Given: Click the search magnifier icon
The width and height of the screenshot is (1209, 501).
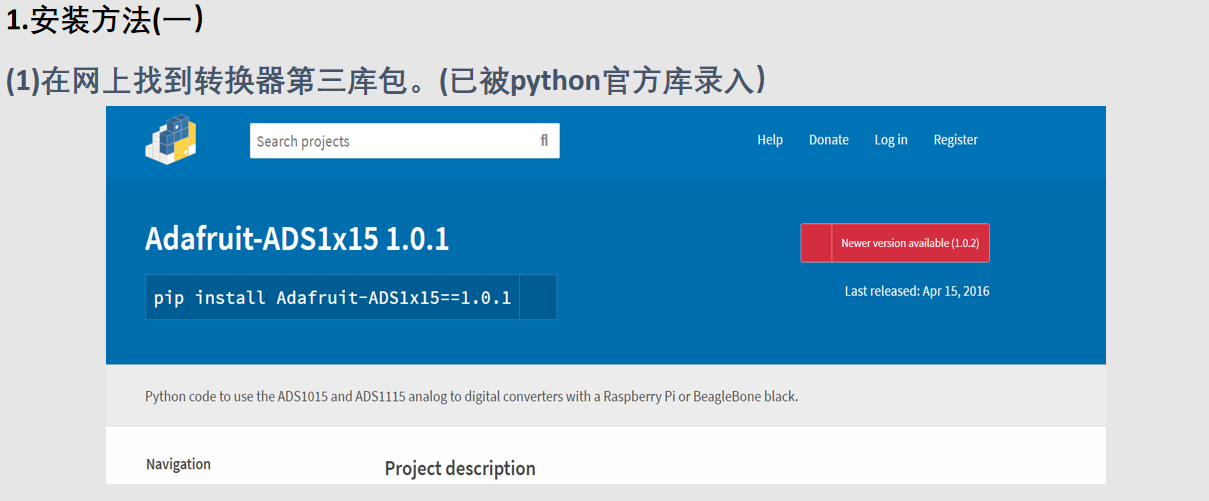Looking at the screenshot, I should (544, 141).
